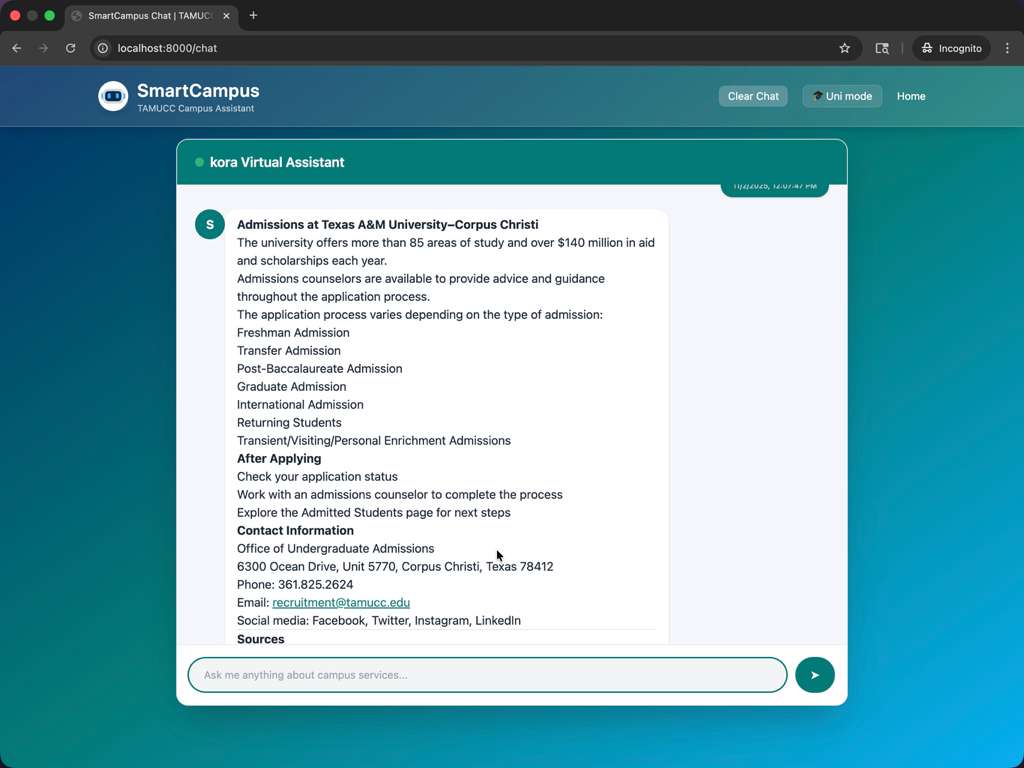
Task: Click the browser back arrow
Action: tap(17, 48)
